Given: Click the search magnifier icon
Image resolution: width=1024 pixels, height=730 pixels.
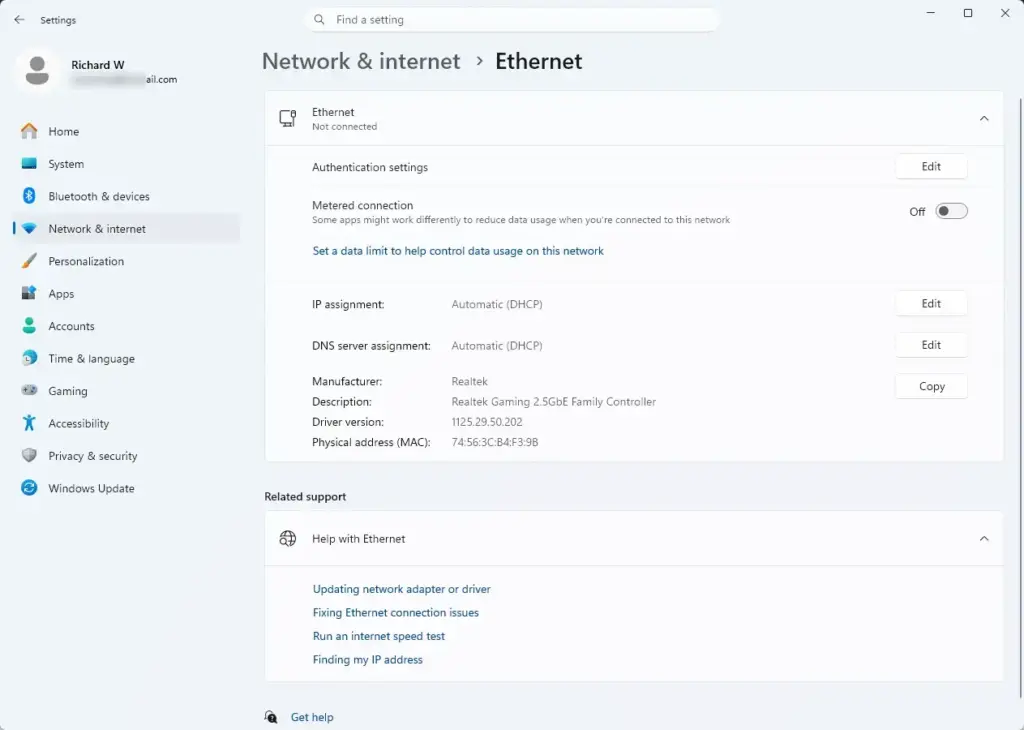Looking at the screenshot, I should [319, 20].
